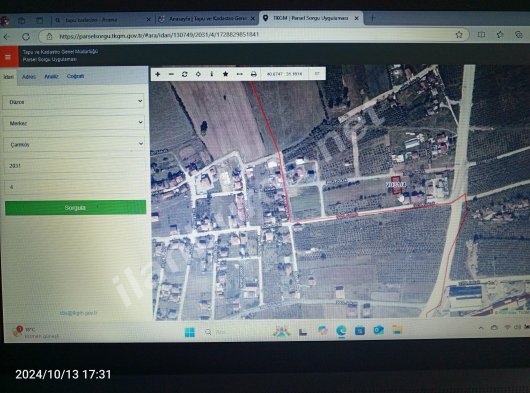Viewport: 530px width, 393px height.
Task: Click the map refresh icon
Action: point(185,74)
